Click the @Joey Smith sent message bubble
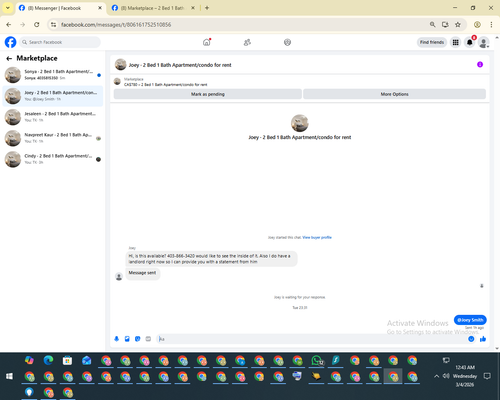The image size is (500, 400). pyautogui.click(x=470, y=320)
